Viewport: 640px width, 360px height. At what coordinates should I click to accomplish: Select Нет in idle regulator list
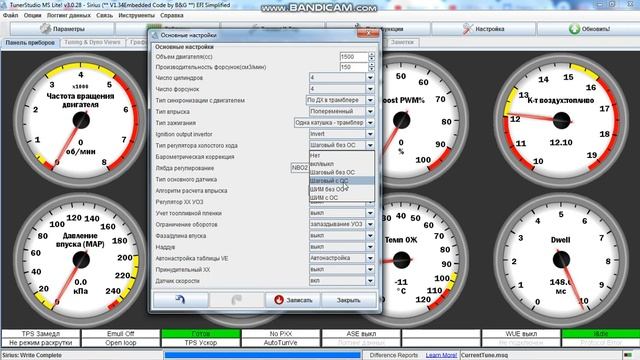pos(342,156)
